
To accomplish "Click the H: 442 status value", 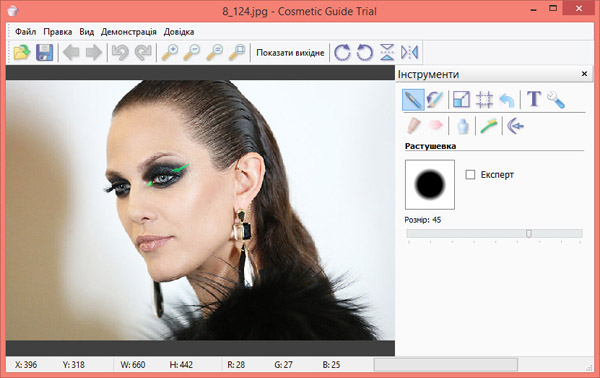I will 181,365.
